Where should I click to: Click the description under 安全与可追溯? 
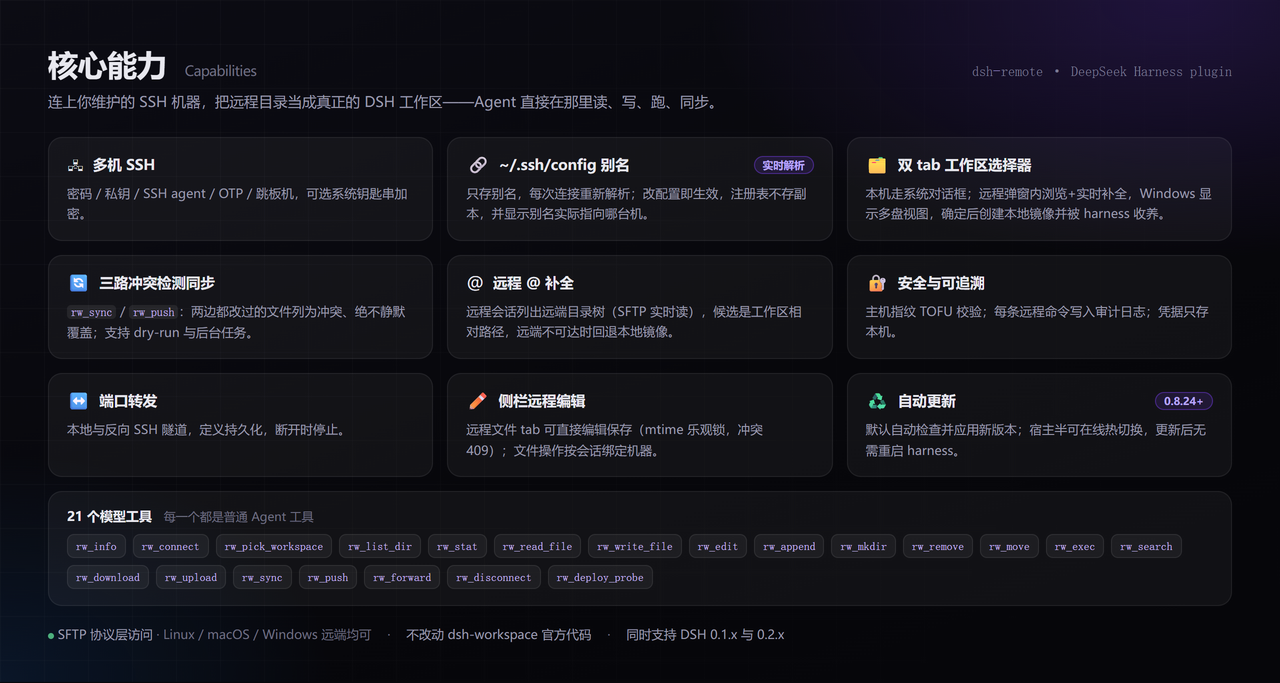[x=1037, y=322]
